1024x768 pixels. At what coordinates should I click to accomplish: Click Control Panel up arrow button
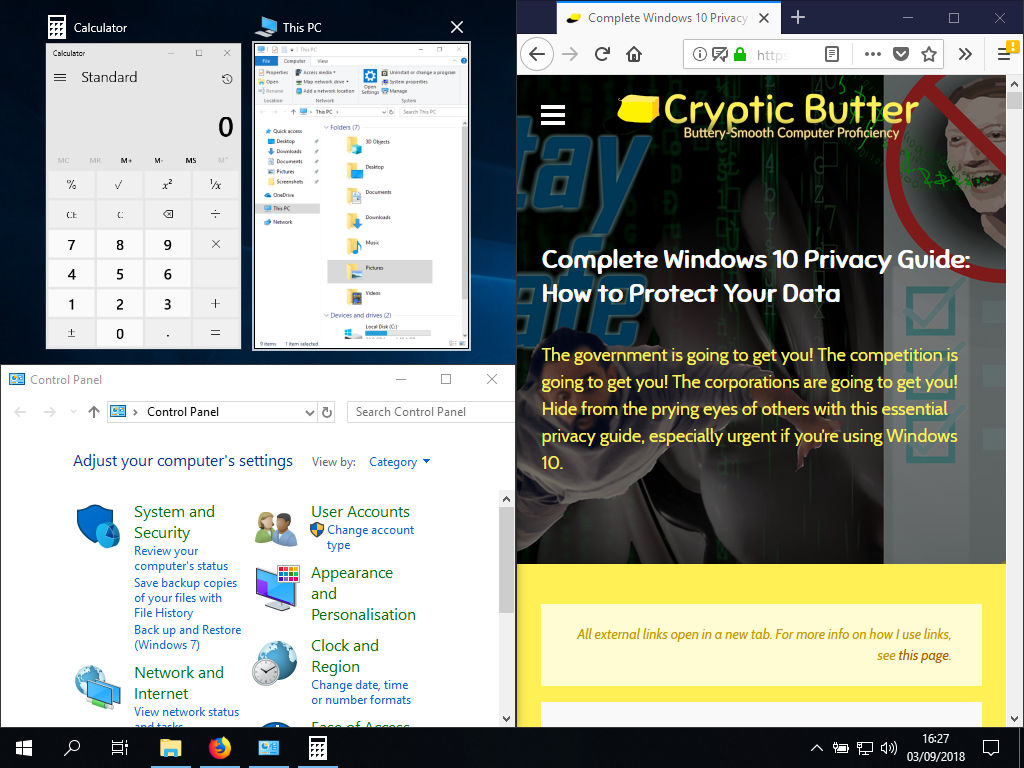93,411
